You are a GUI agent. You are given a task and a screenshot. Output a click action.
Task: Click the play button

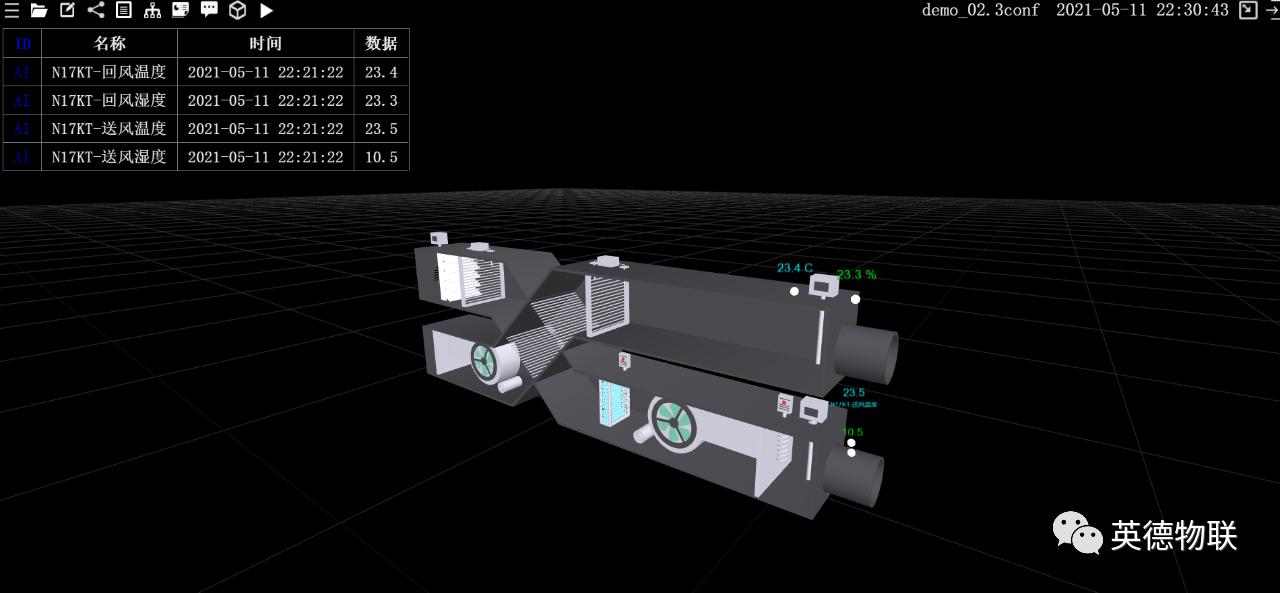(267, 10)
